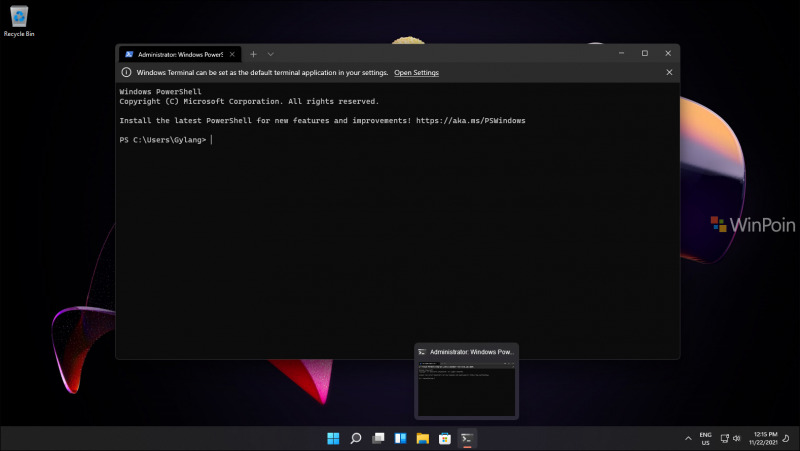
Task: Dismiss the default terminal info bar
Action: (x=669, y=72)
